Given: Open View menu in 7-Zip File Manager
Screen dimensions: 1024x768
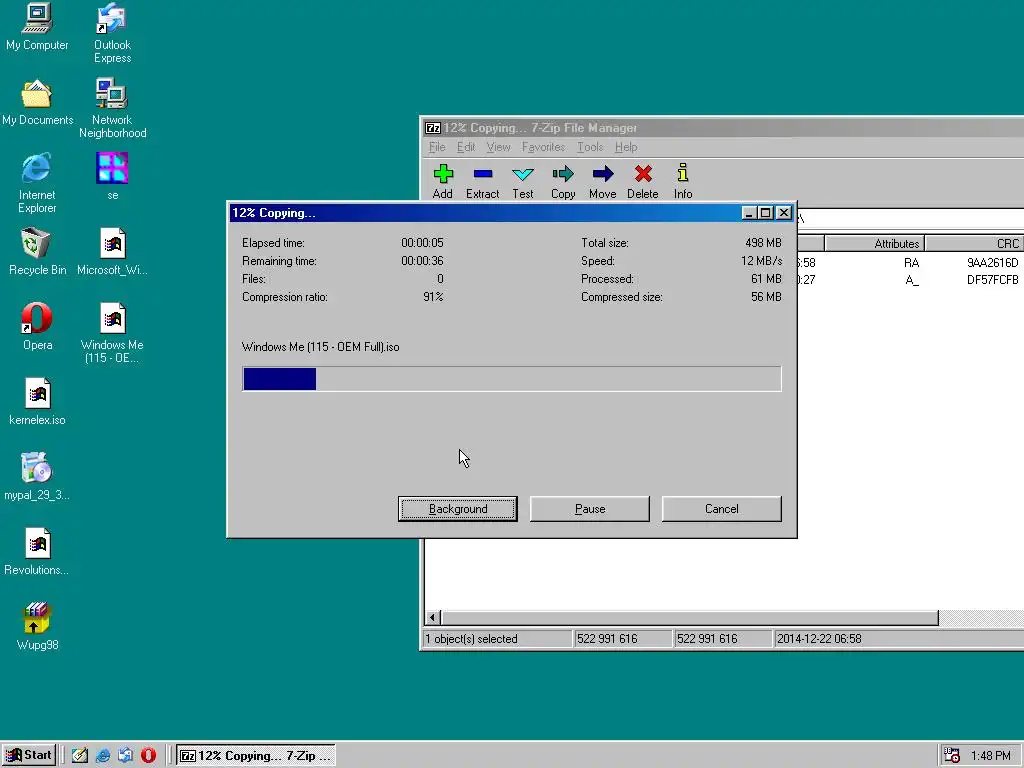Looking at the screenshot, I should coord(498,147).
